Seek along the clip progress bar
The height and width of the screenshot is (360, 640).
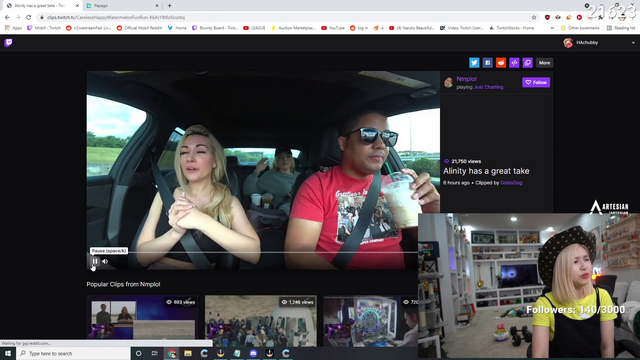(253, 253)
